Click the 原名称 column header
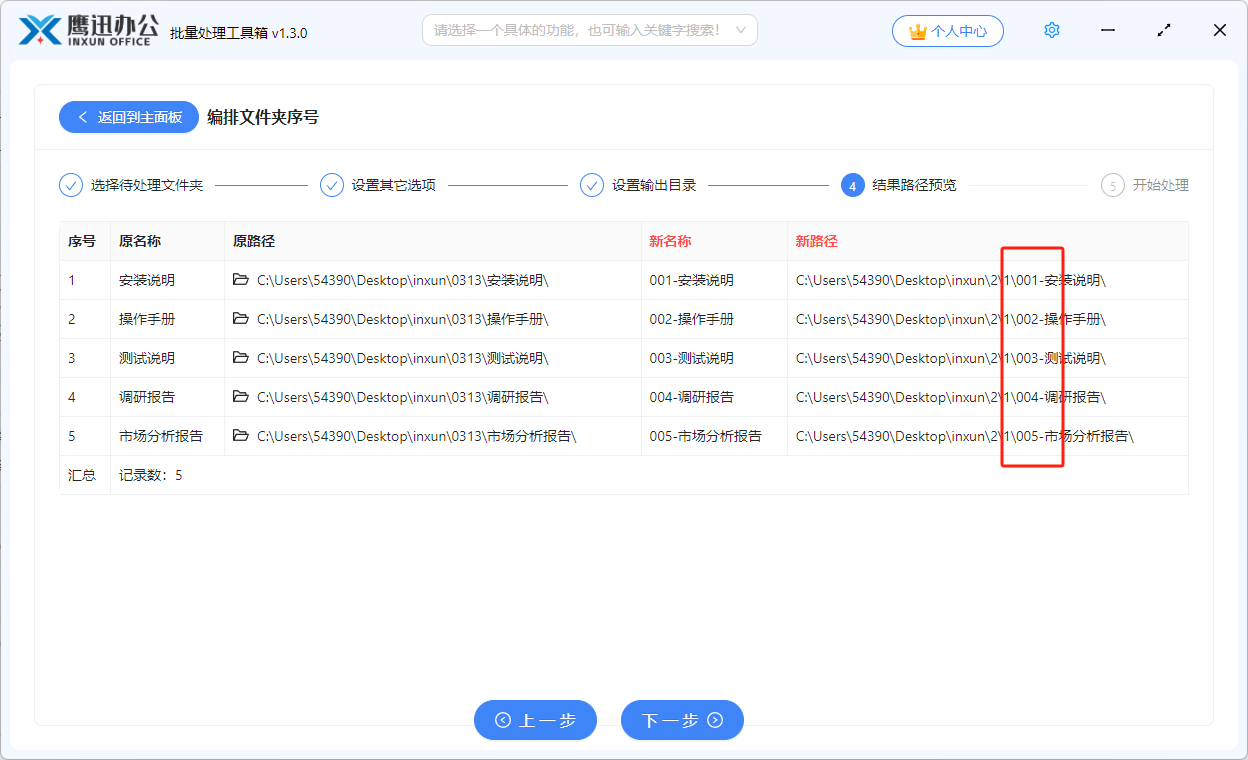1248x760 pixels. coord(140,241)
